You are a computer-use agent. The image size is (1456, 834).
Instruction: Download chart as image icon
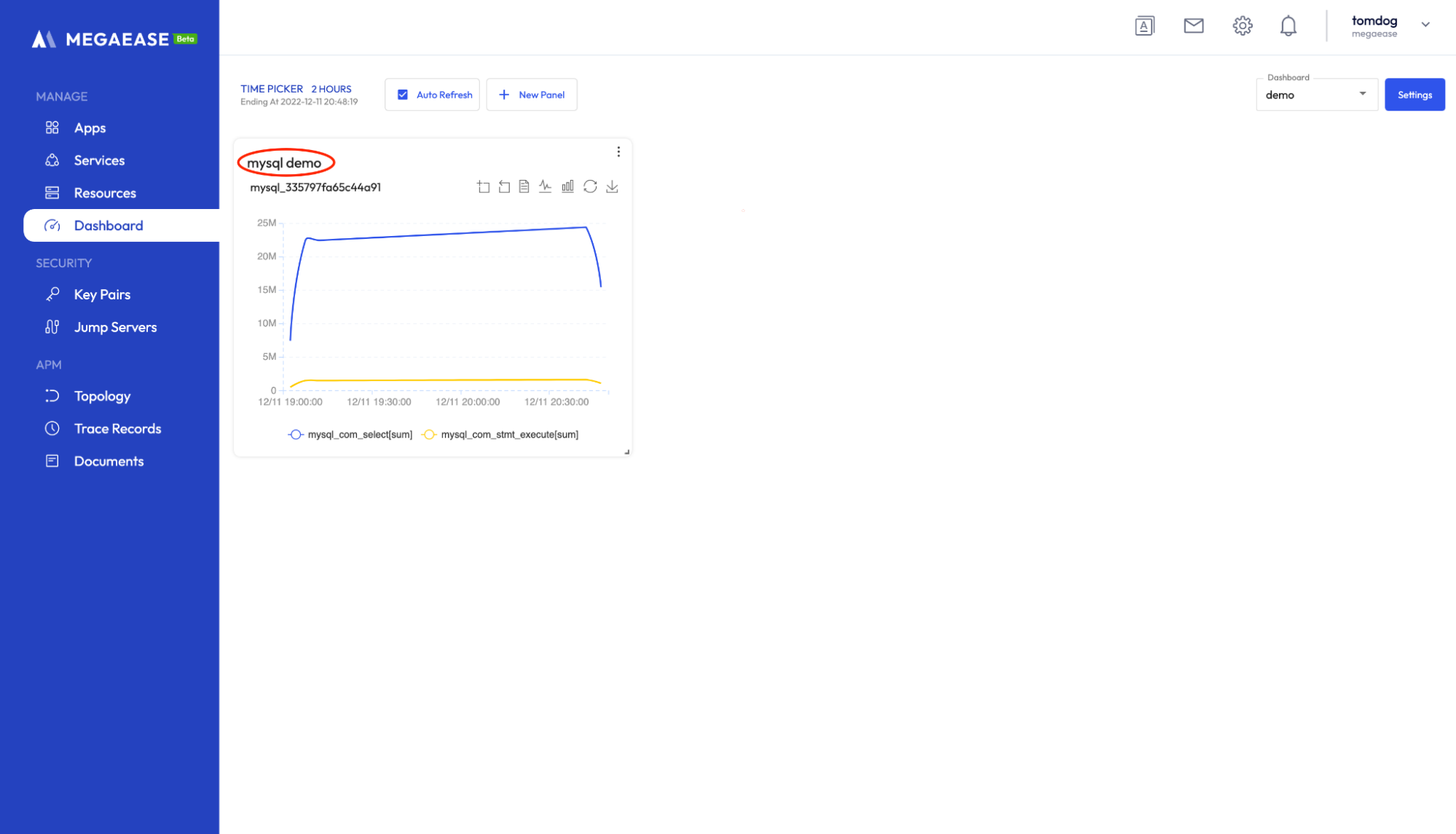(x=612, y=187)
